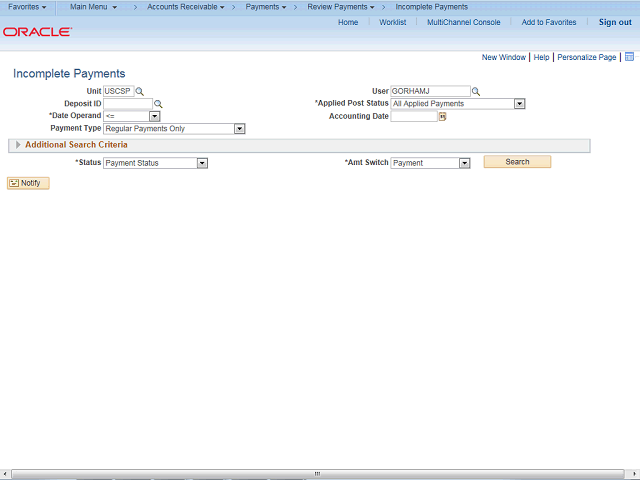Image resolution: width=640 pixels, height=480 pixels.
Task: Click the Unit lookup magnifier icon
Action: (x=140, y=91)
